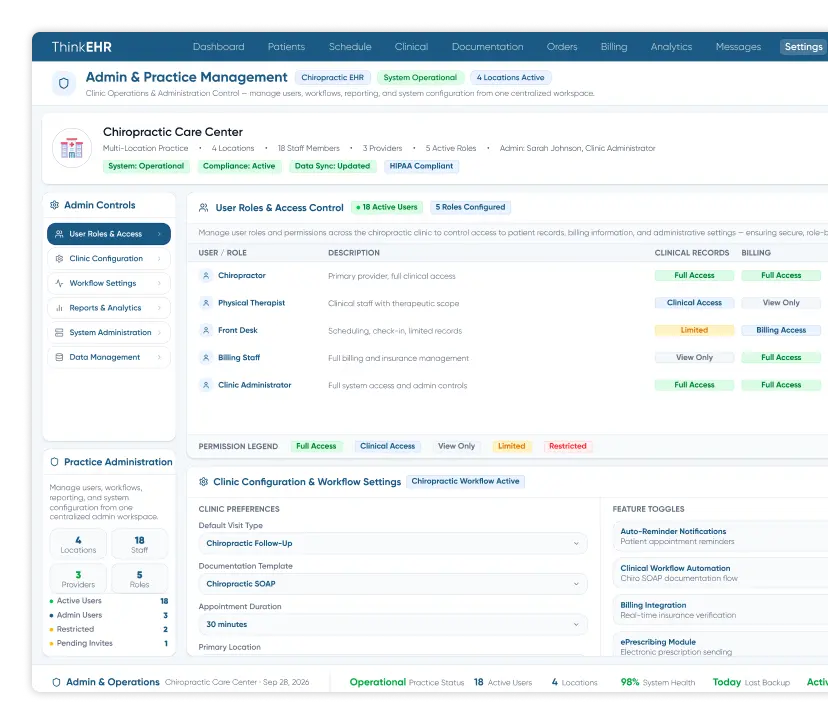Click the user icon in the Chiropractor row

pos(206,276)
